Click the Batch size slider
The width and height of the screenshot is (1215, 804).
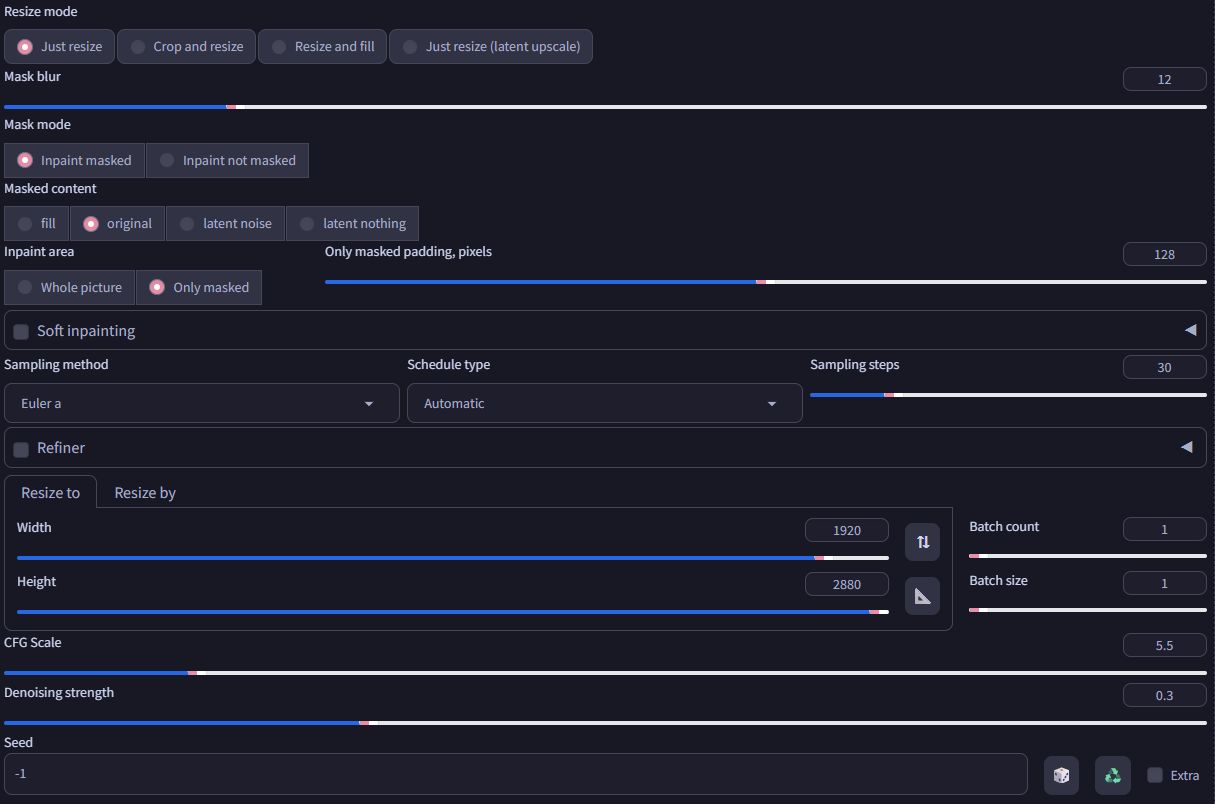click(x=1088, y=609)
